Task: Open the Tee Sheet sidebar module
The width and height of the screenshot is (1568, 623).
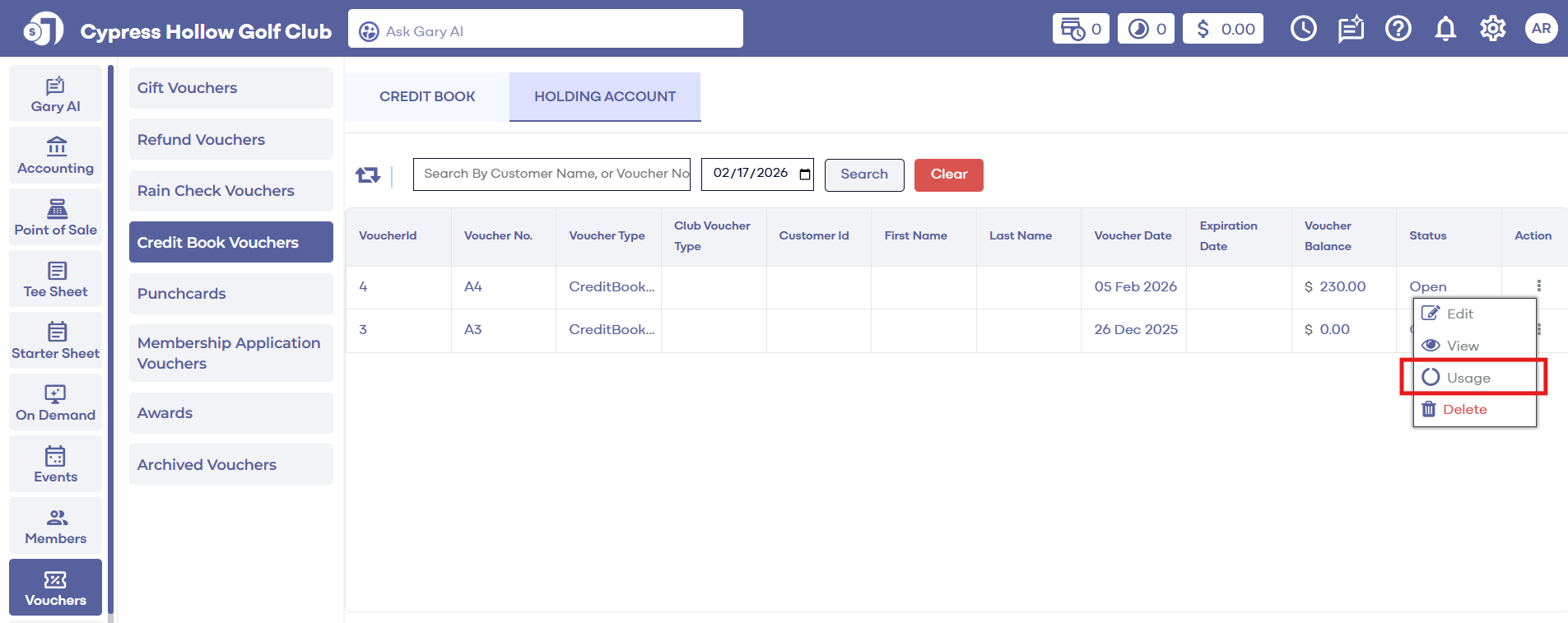Action: point(55,279)
